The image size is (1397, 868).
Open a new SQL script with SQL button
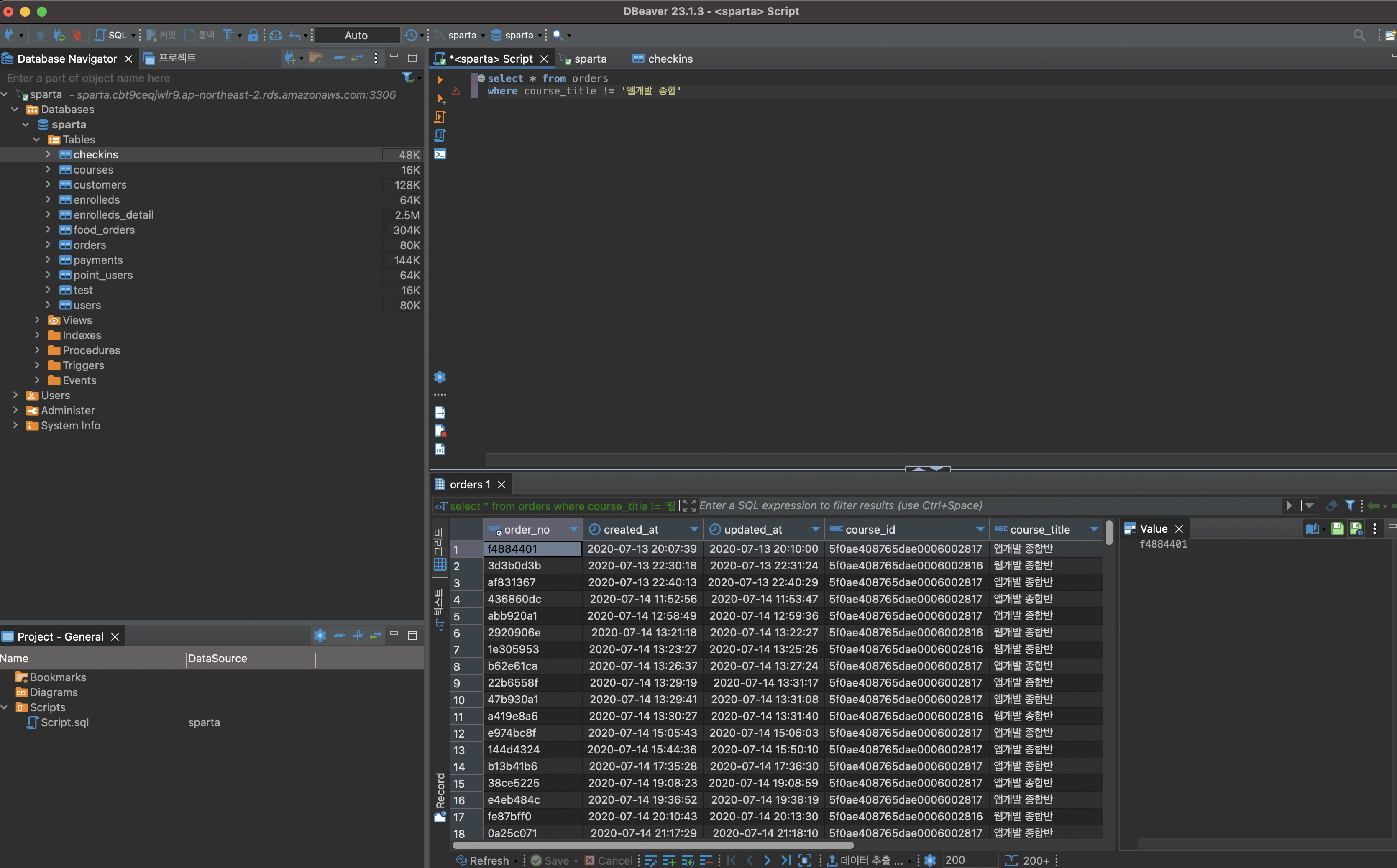click(x=111, y=35)
